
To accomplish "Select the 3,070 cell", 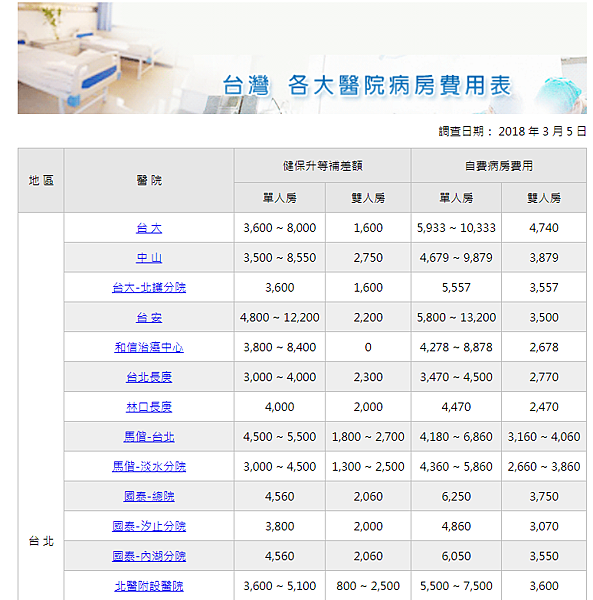I will pyautogui.click(x=544, y=527).
